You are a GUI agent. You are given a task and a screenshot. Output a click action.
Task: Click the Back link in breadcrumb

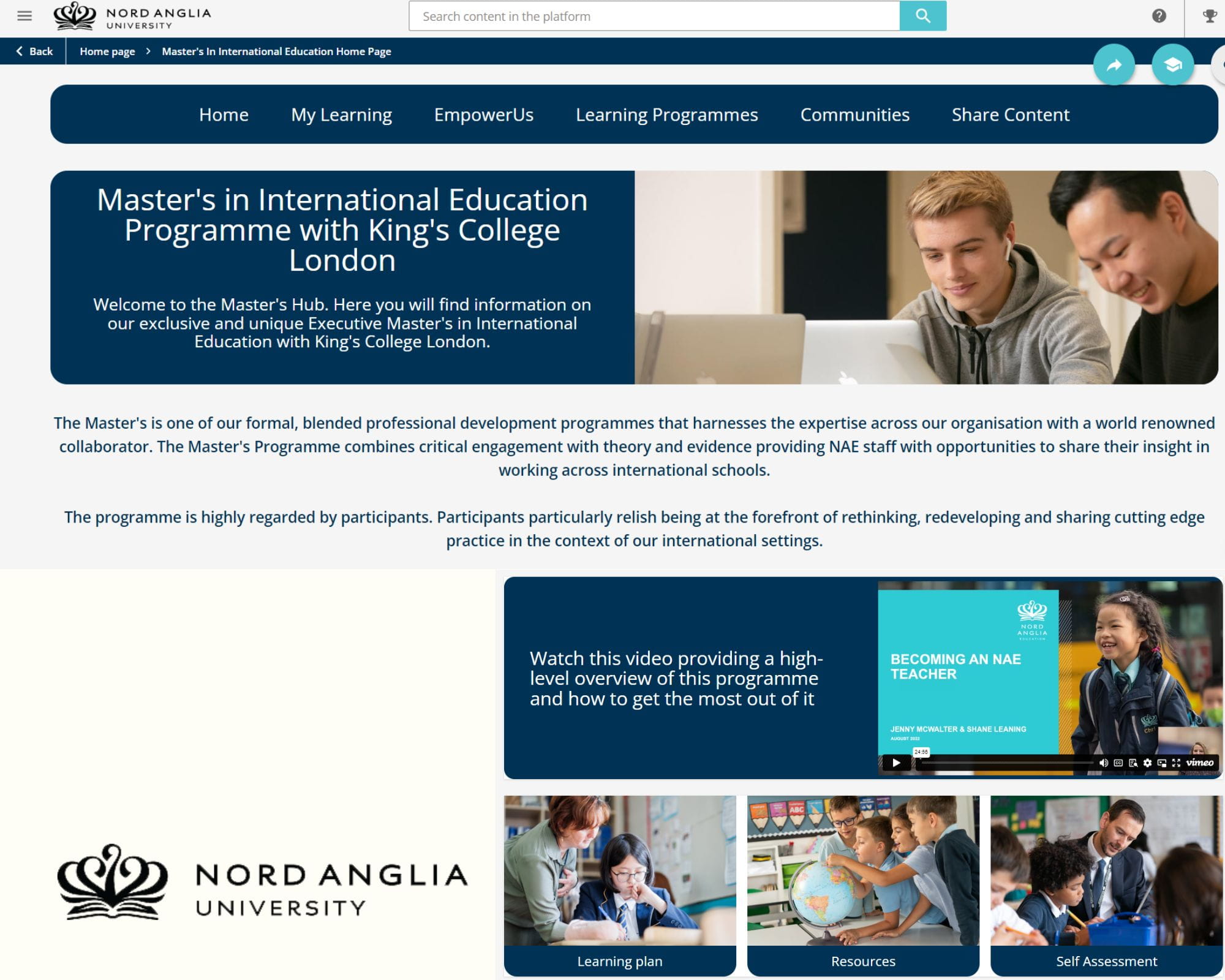34,51
